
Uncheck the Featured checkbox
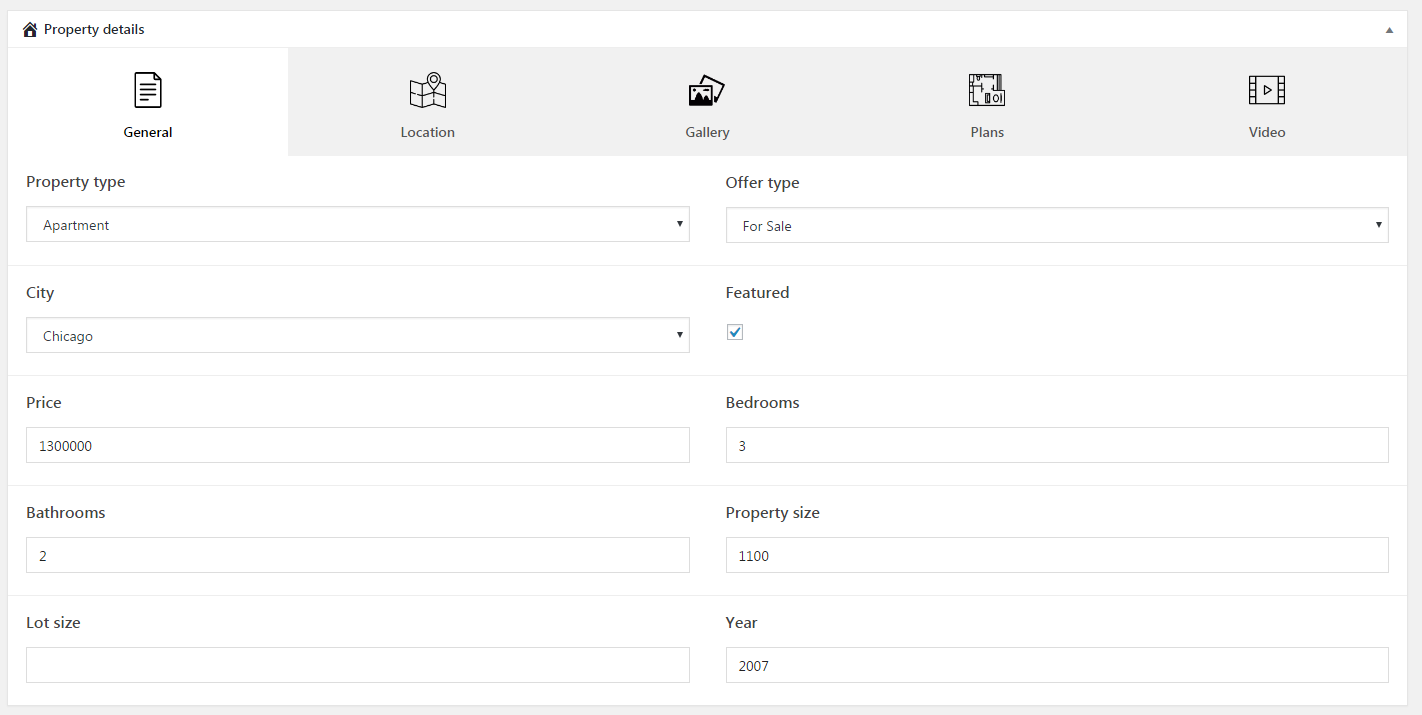point(735,332)
